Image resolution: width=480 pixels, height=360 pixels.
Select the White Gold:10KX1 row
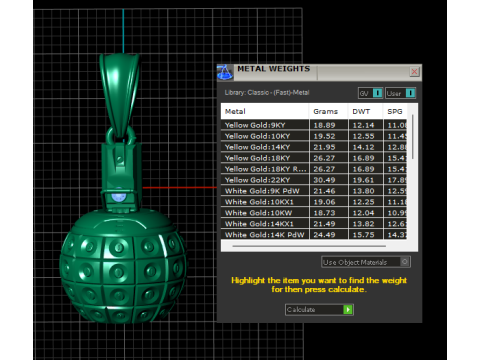click(314, 202)
